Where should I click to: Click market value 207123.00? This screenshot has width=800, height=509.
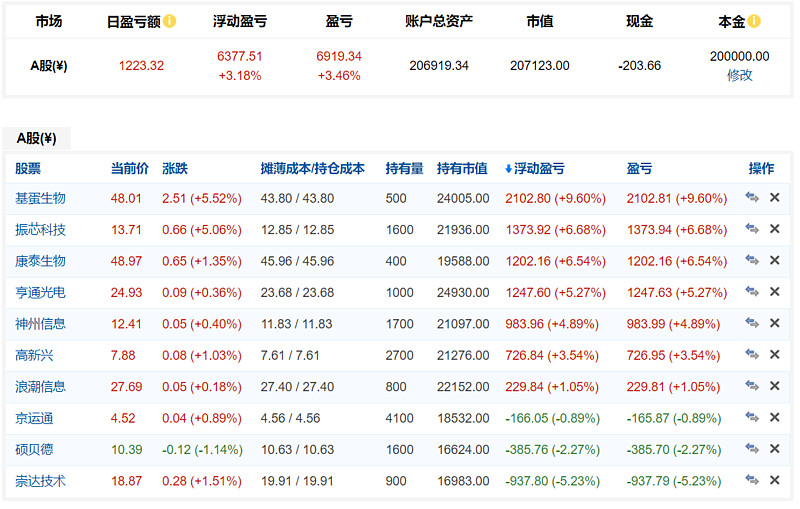(540, 66)
